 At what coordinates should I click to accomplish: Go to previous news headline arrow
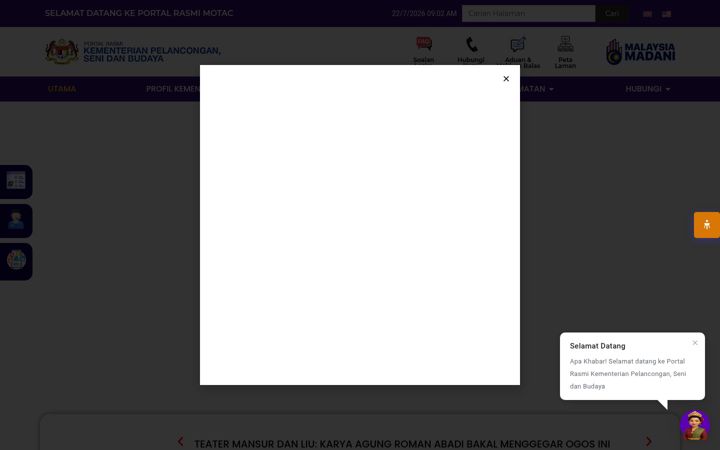tap(180, 442)
